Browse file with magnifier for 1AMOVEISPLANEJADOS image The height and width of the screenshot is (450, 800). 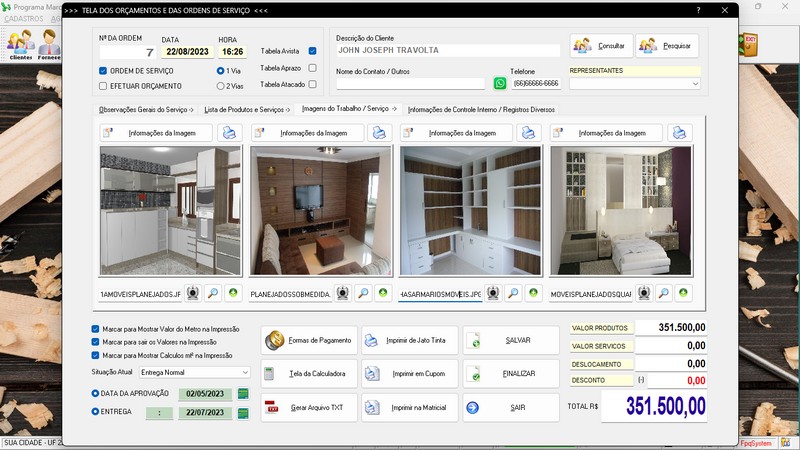(x=213, y=293)
